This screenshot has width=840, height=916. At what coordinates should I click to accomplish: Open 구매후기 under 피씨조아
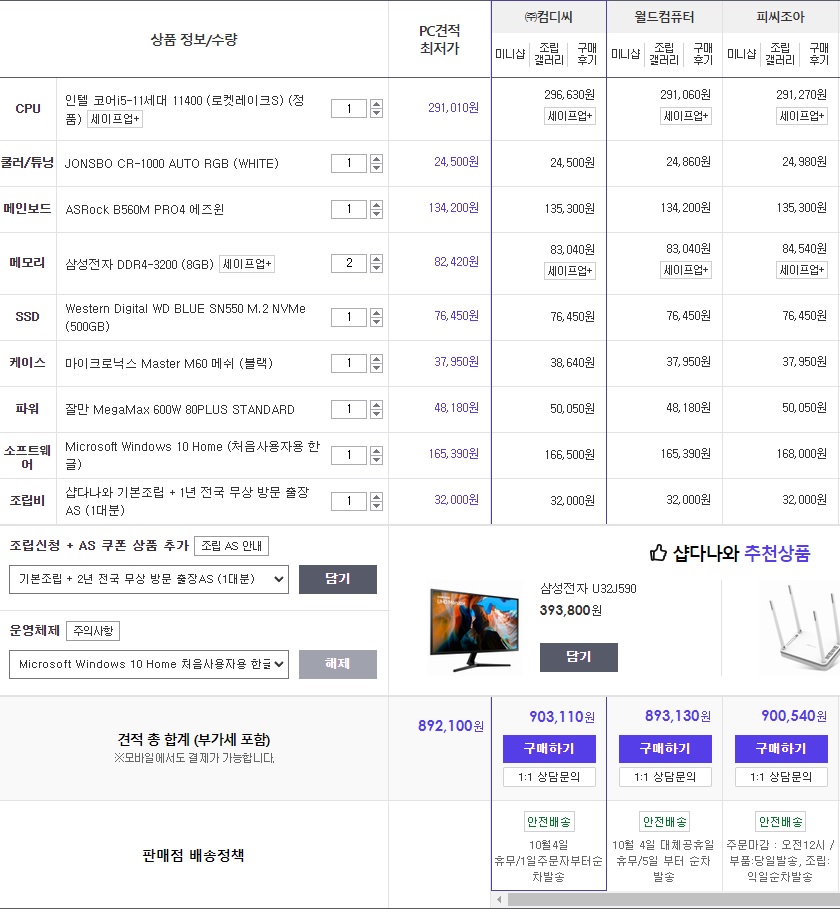pyautogui.click(x=819, y=54)
